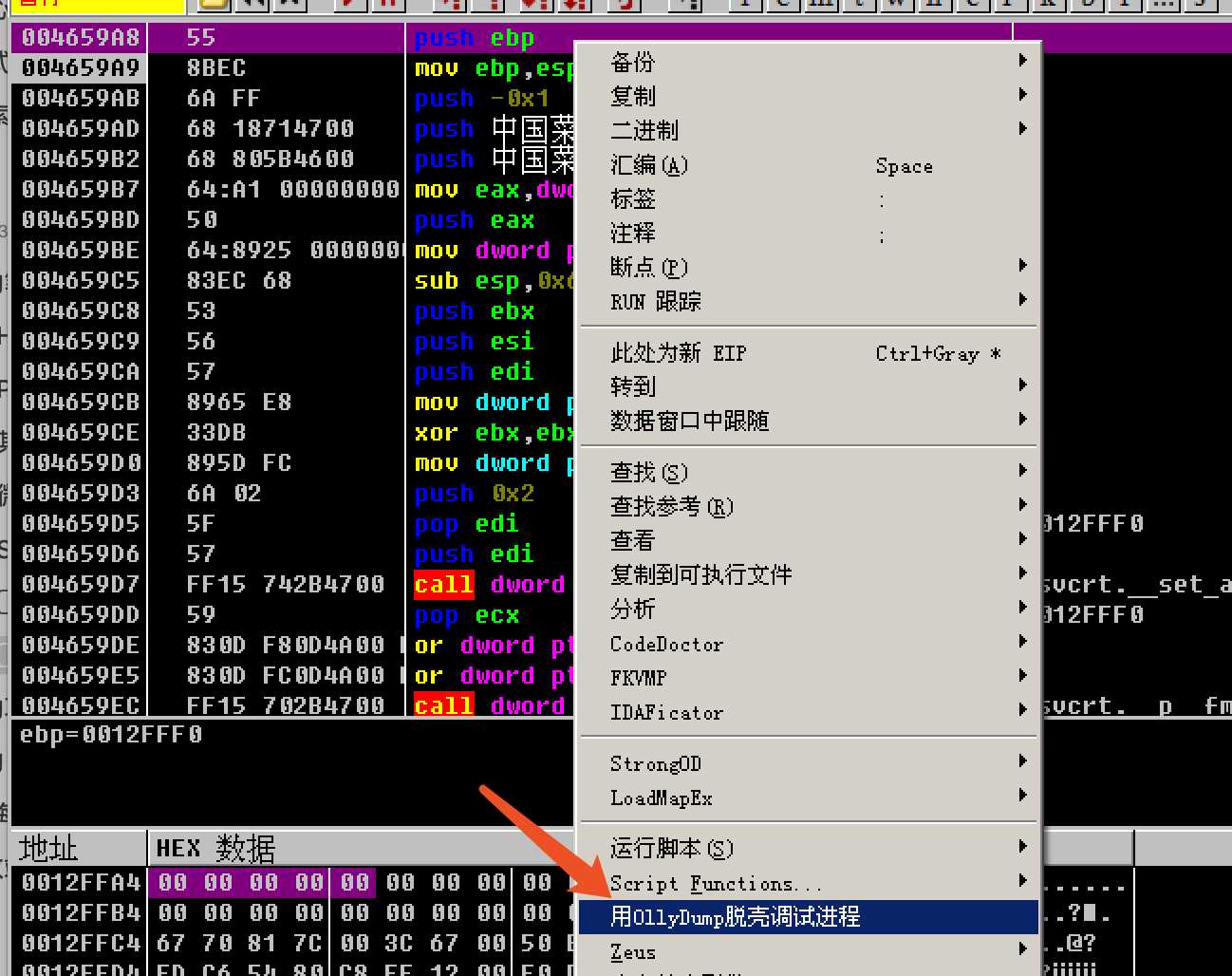The image size is (1232, 976).
Task: Open the IDAFicator plugin menu
Action: (x=809, y=712)
